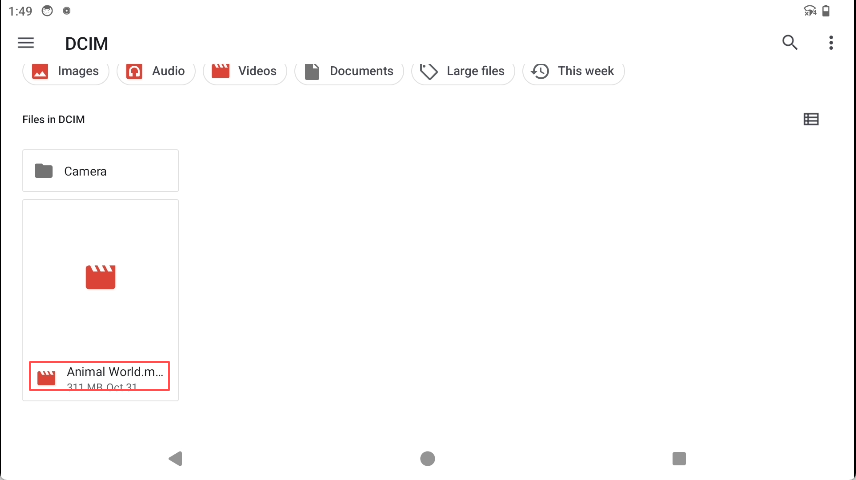Filter files by Images chip
Image resolution: width=856 pixels, height=480 pixels.
point(66,71)
